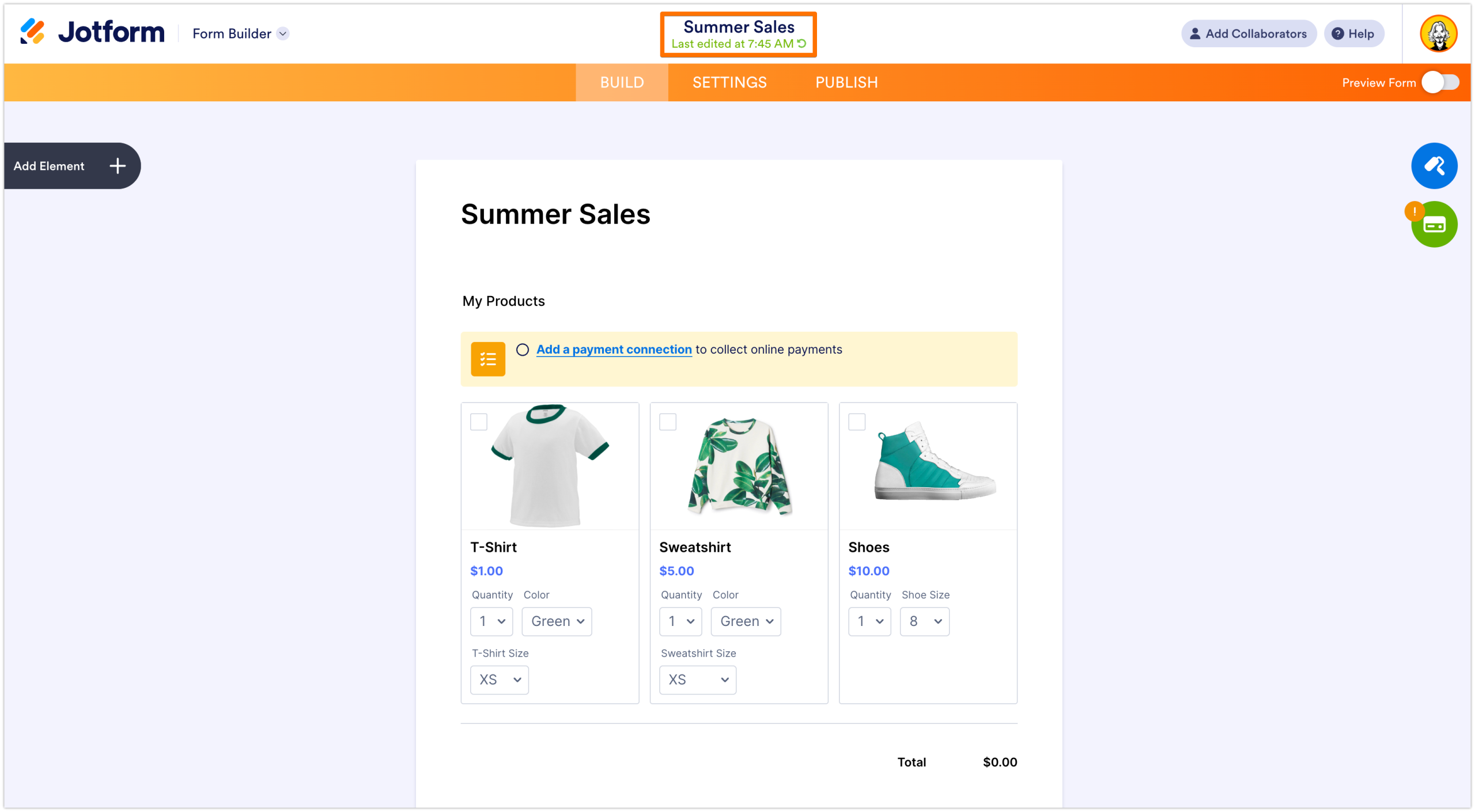
Task: Click the $1.00 price
Action: [486, 571]
